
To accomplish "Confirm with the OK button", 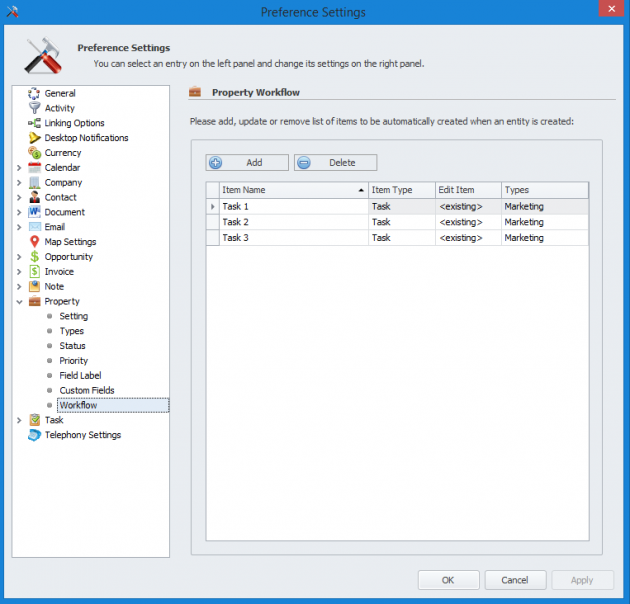I will pos(448,580).
